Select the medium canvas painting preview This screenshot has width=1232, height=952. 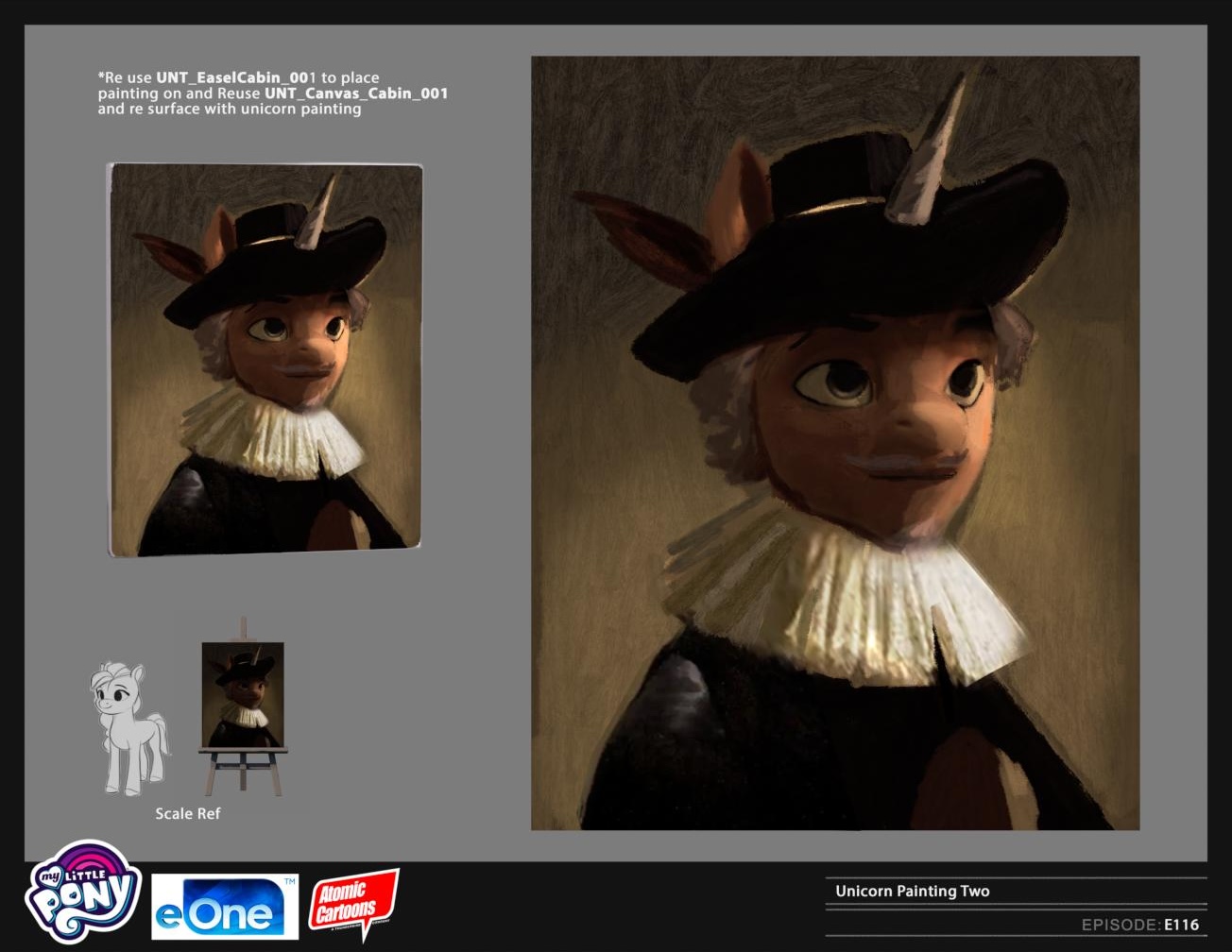pos(265,360)
